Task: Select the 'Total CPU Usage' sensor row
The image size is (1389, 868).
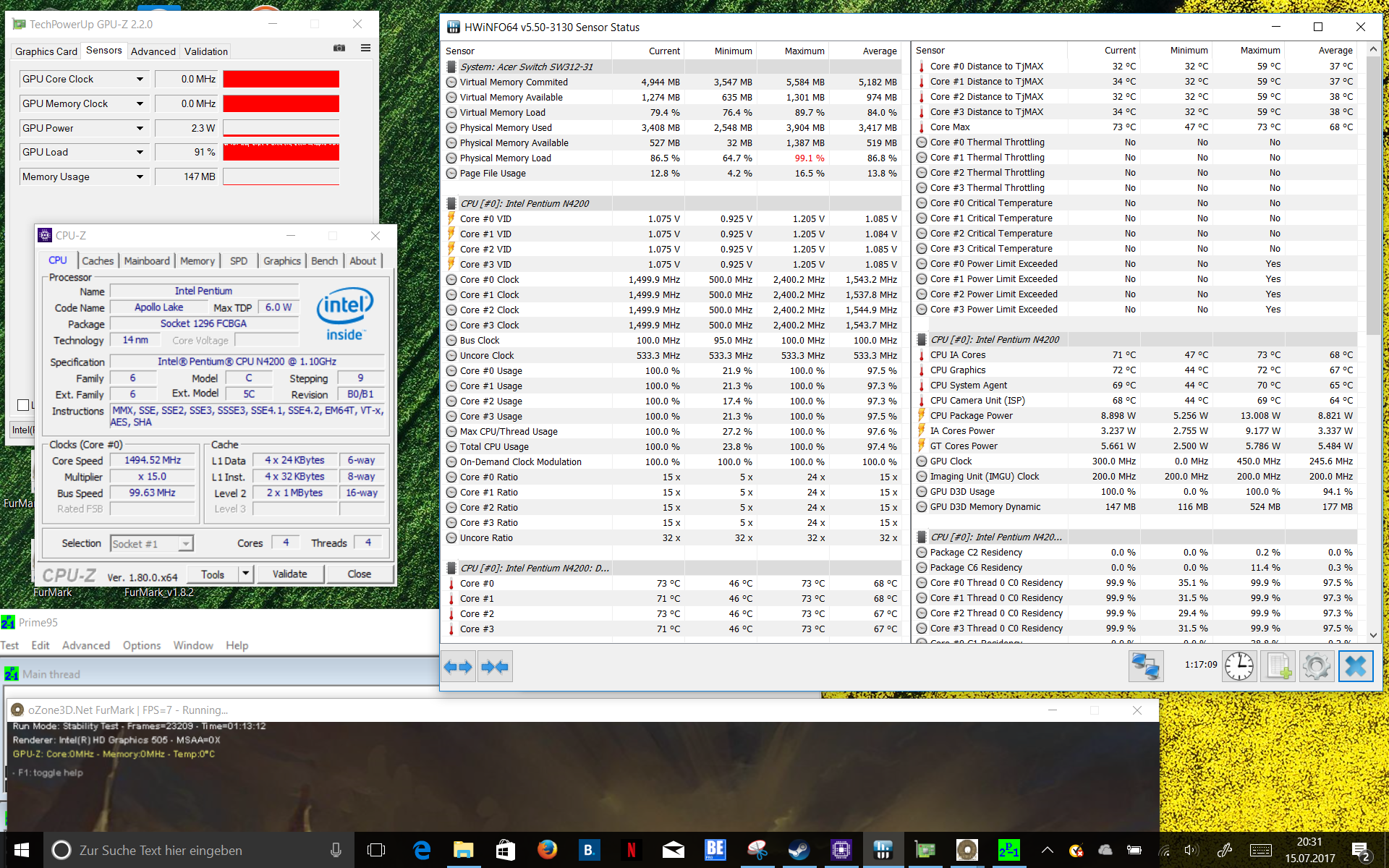Action: point(673,446)
